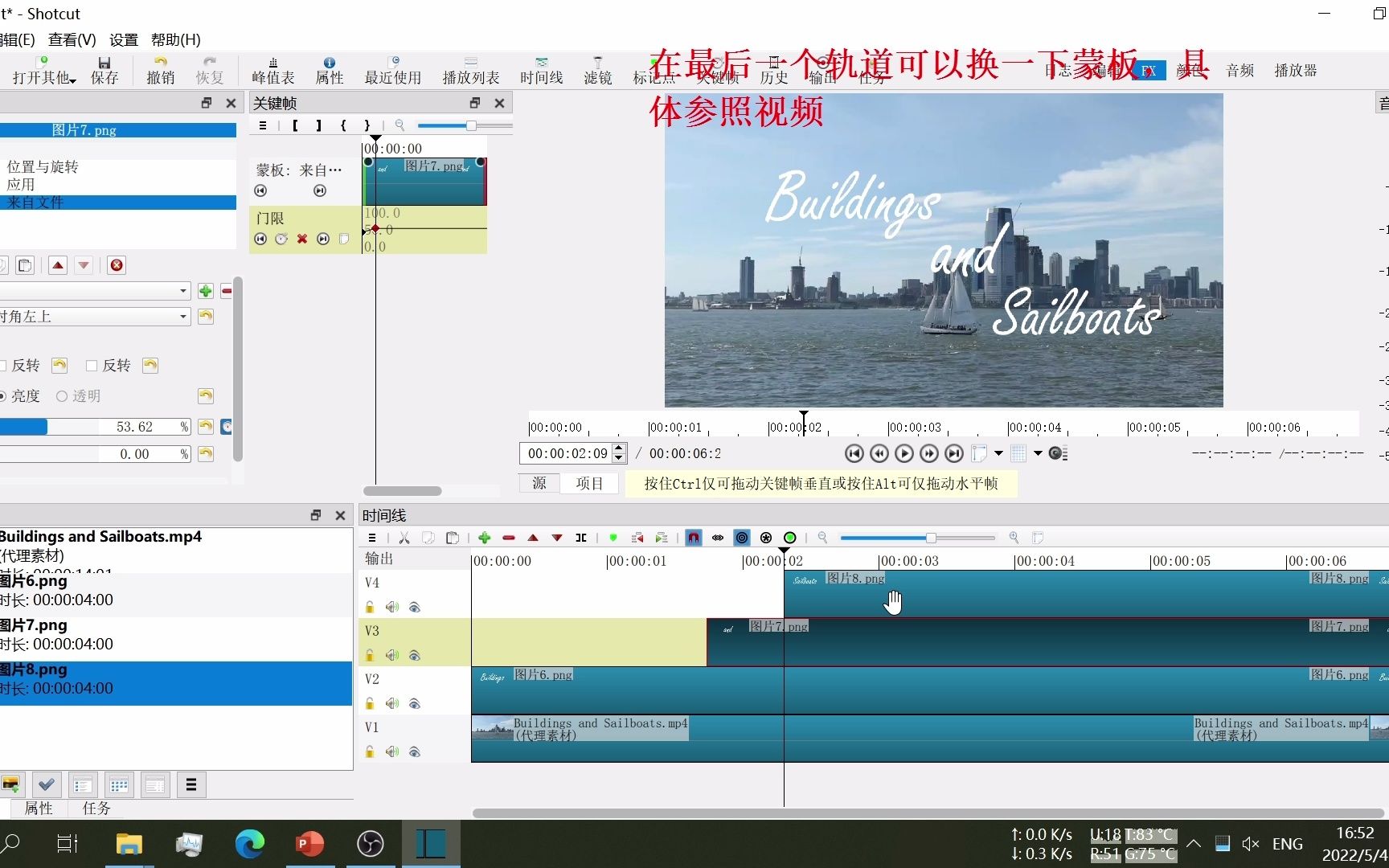Image resolution: width=1389 pixels, height=868 pixels.
Task: Mute track V2 with speaker icon
Action: pyautogui.click(x=392, y=703)
